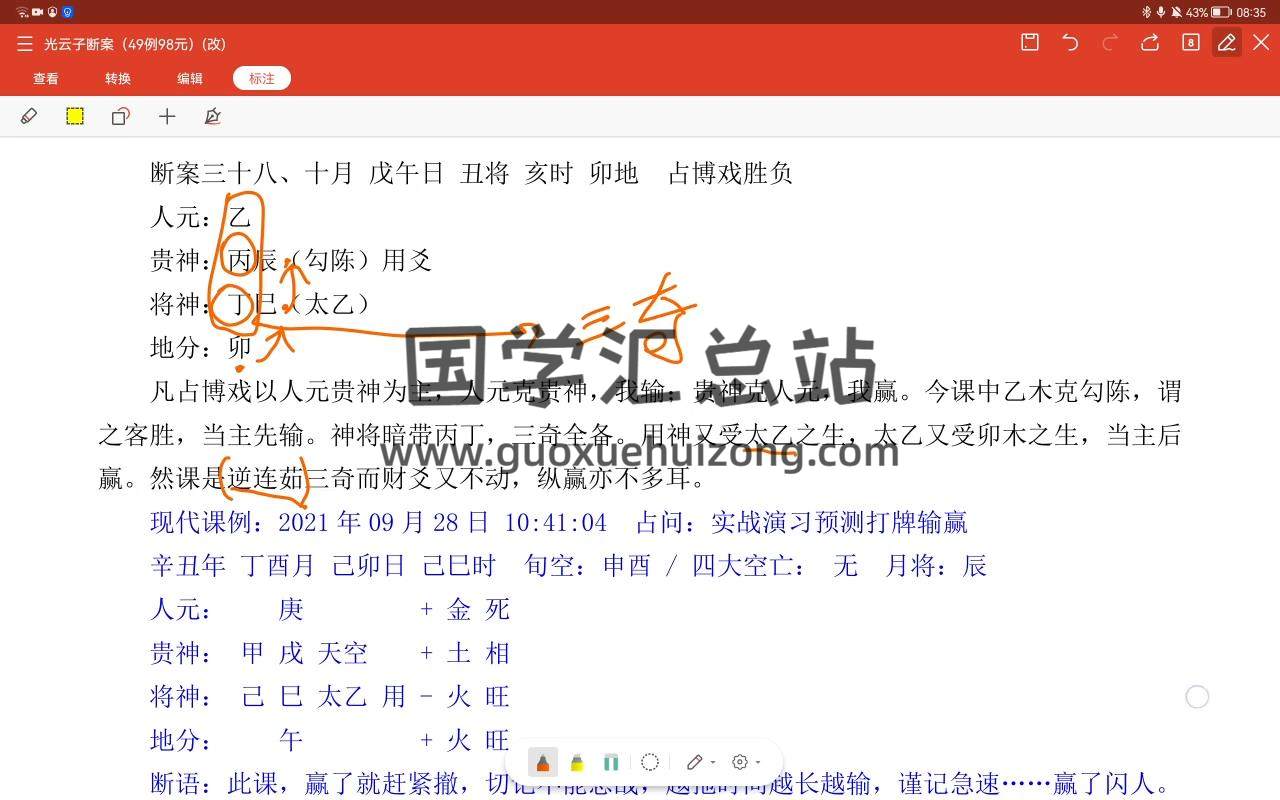Close the document with the X icon

1261,42
